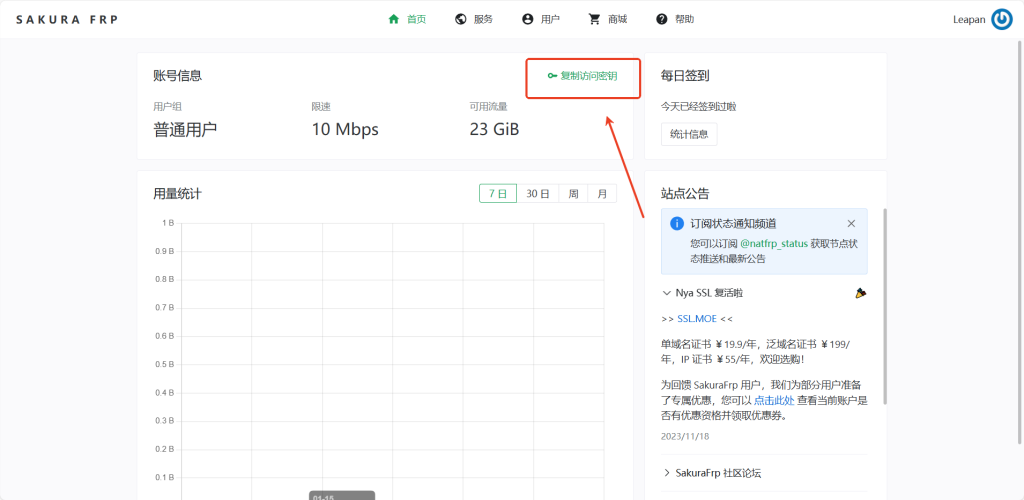The image size is (1024, 500).
Task: Click the party popper icon
Action: point(861,293)
